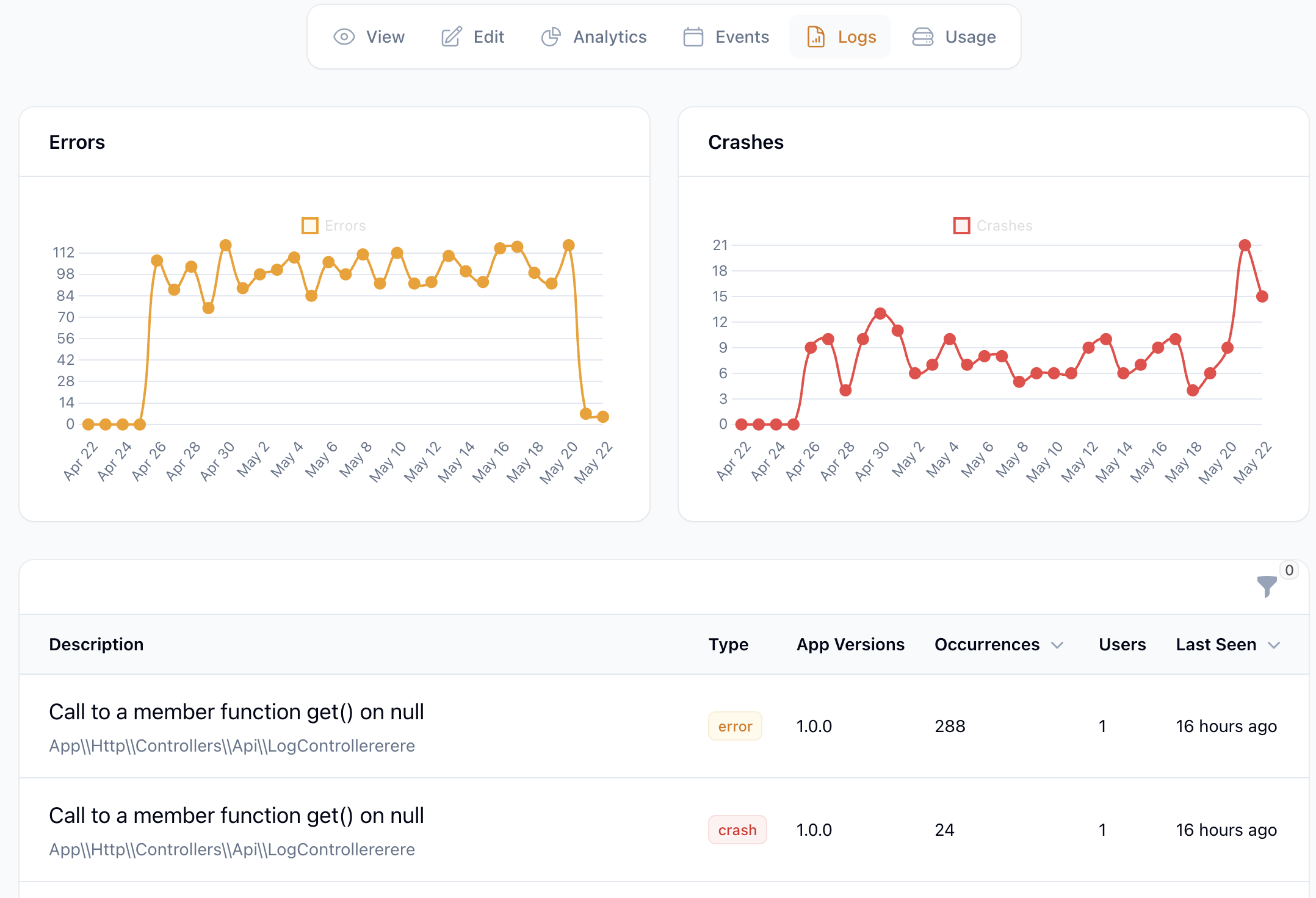
Task: Toggle the Errors legend series
Action: tap(334, 226)
